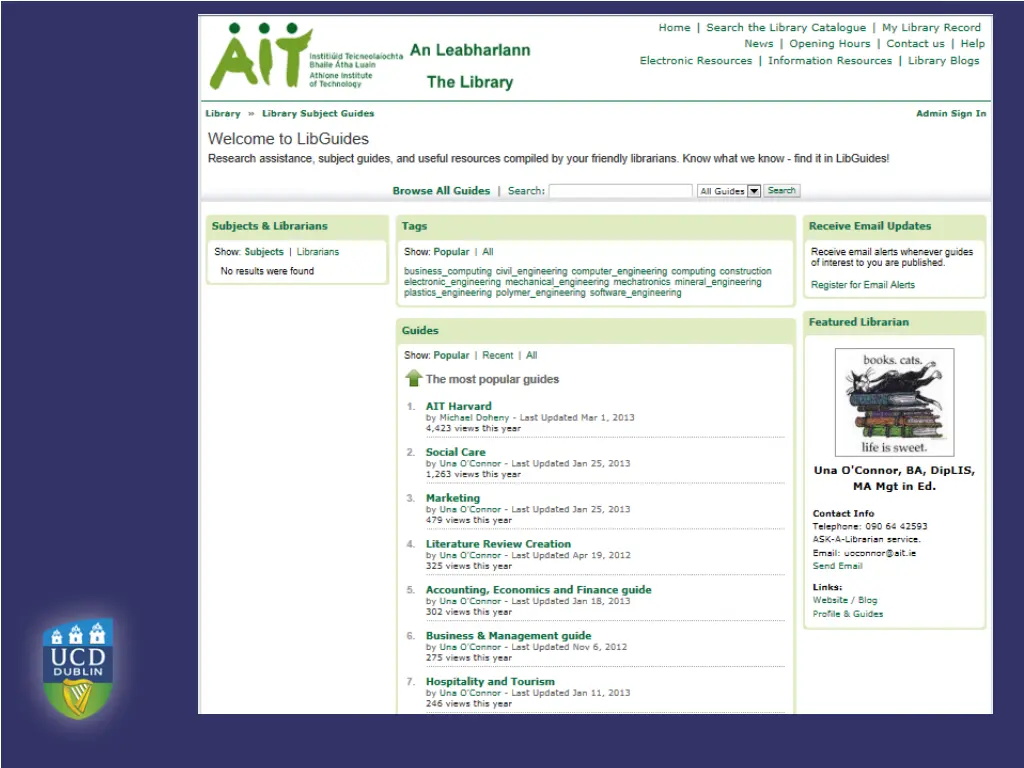
Task: Show Recent guides in the Guides panel
Action: pos(498,355)
